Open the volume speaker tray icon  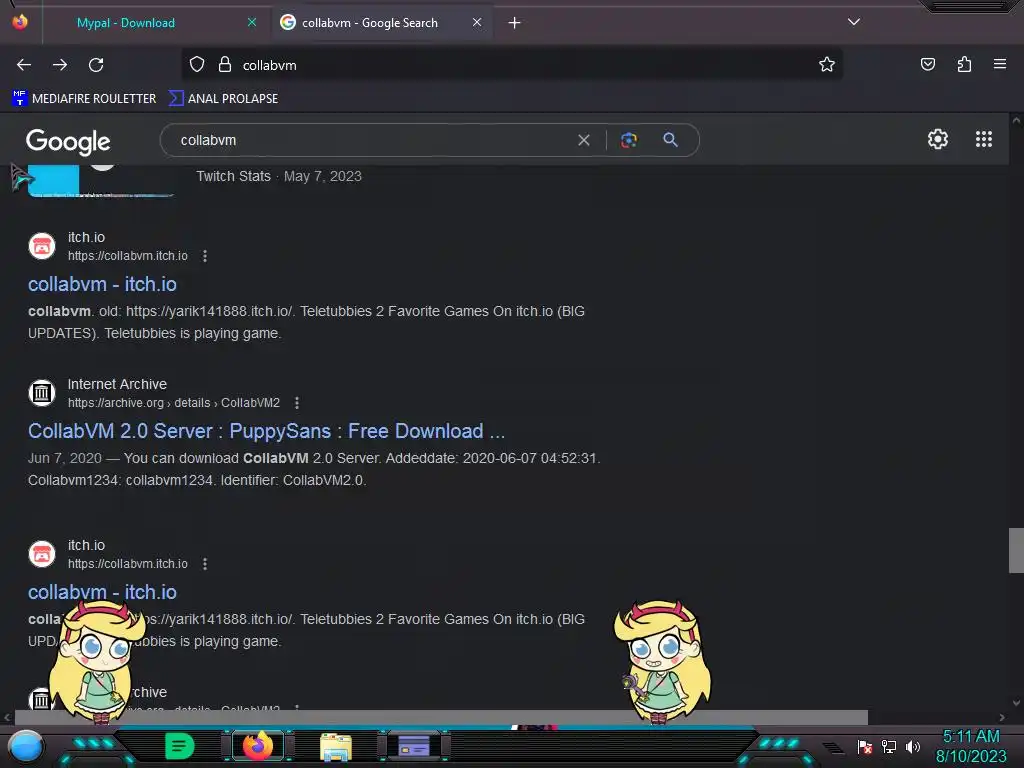point(912,746)
